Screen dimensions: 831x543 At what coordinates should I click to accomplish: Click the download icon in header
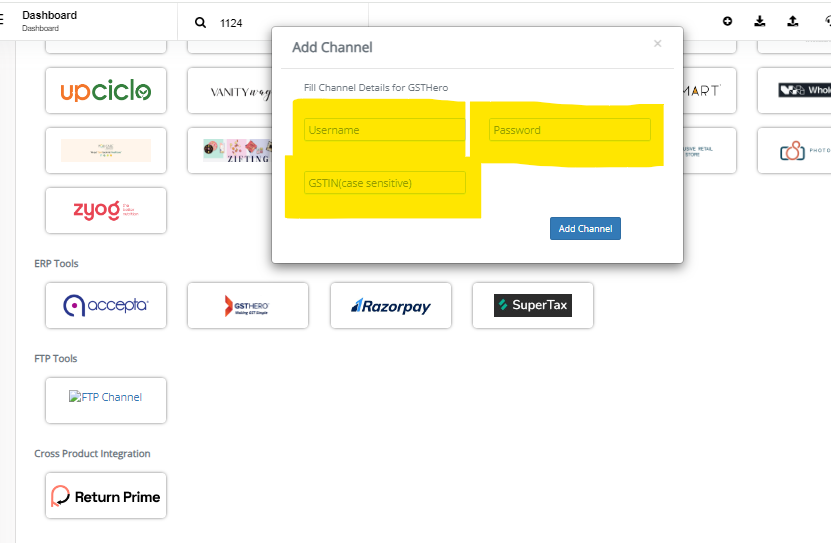[x=759, y=21]
